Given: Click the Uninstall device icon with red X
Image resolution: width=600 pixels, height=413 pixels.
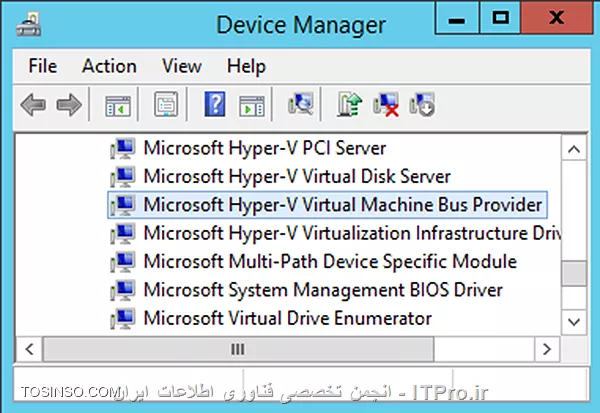Looking at the screenshot, I should [x=386, y=104].
